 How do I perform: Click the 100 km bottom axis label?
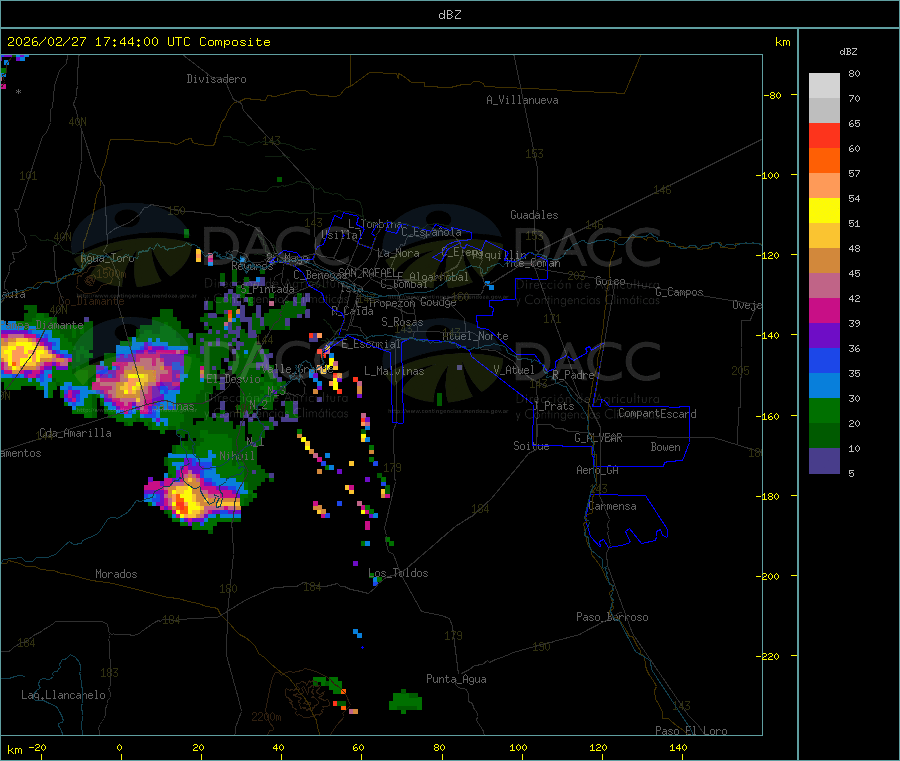pos(518,747)
